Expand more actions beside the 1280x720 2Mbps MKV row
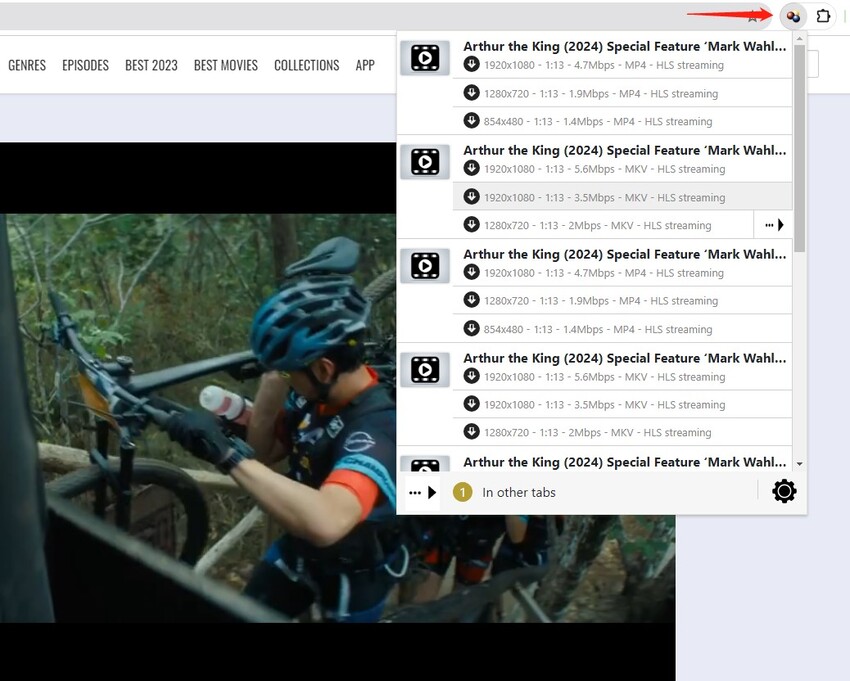850x681 pixels. [x=774, y=225]
